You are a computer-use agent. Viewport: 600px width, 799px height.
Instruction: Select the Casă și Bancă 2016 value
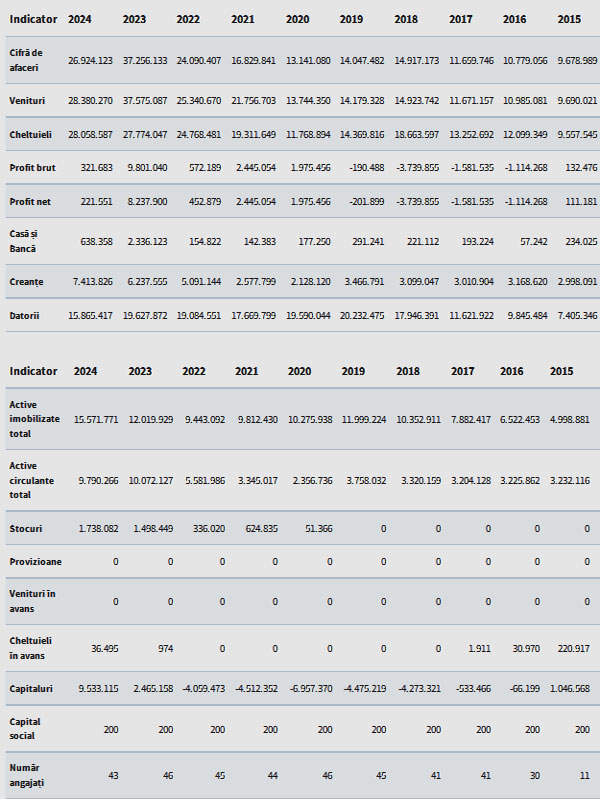coord(534,242)
